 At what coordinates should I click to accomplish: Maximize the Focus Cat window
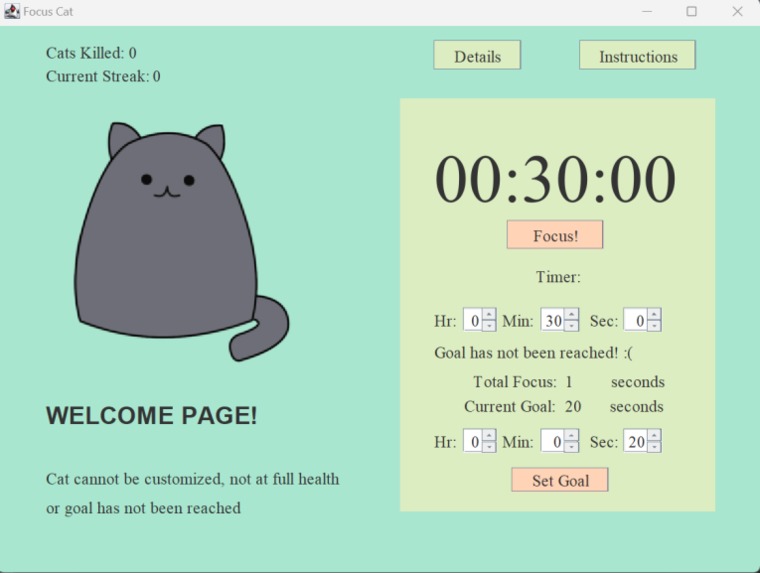[692, 11]
